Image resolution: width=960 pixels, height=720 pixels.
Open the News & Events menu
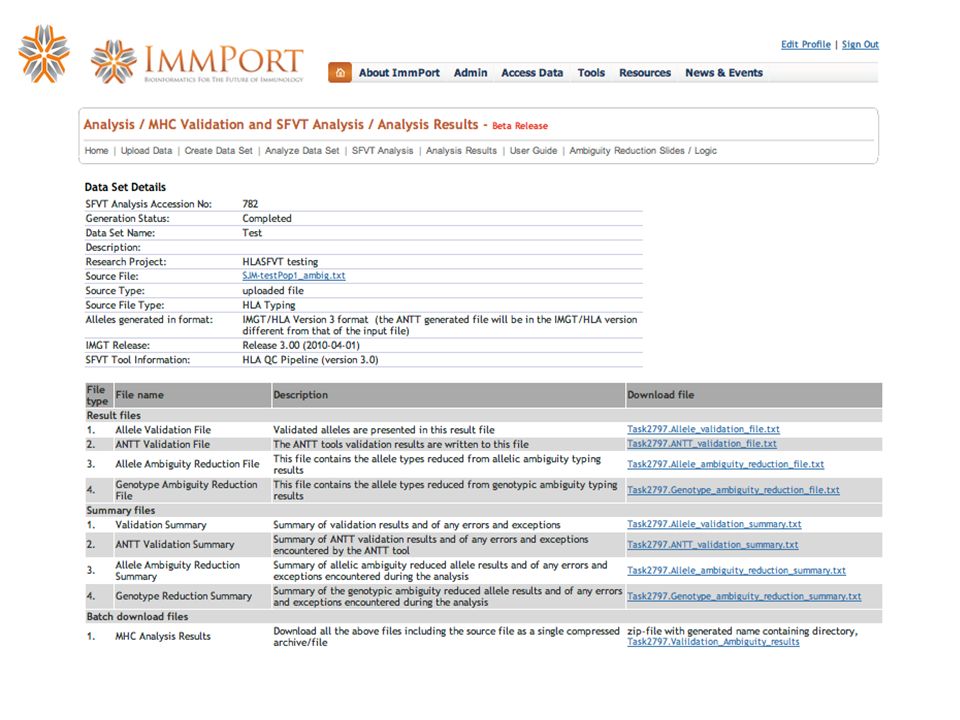724,73
